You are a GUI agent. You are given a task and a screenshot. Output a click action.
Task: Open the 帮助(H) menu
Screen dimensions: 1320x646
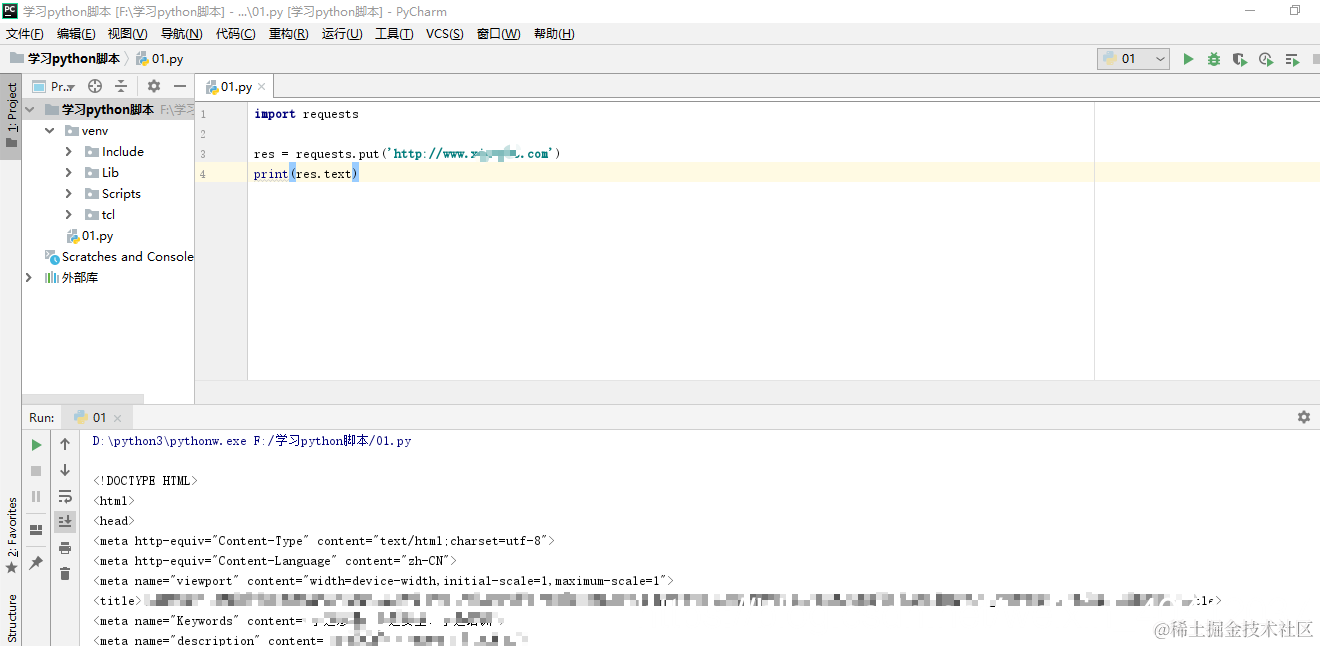[554, 34]
